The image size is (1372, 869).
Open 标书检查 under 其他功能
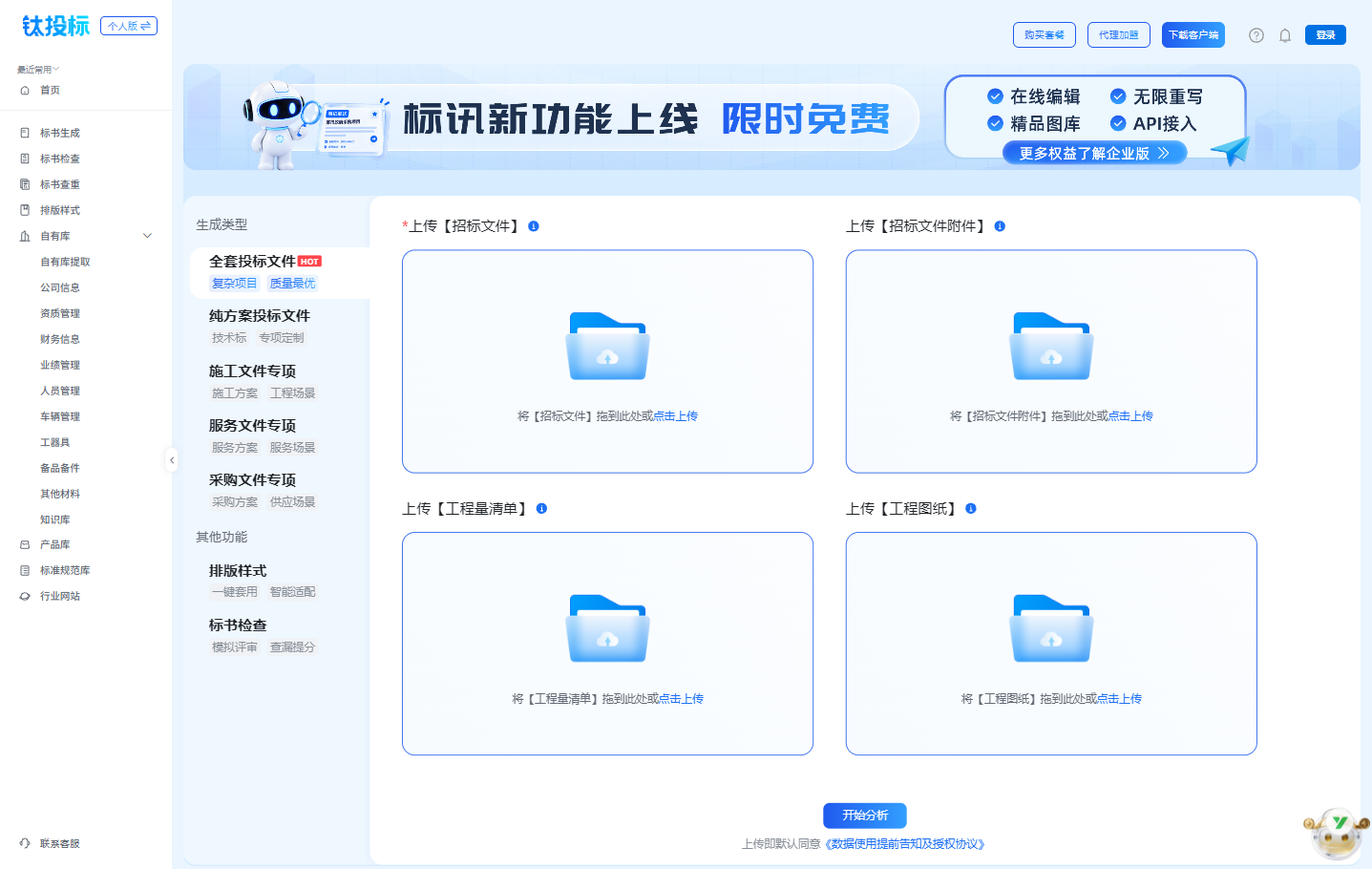pos(280,635)
